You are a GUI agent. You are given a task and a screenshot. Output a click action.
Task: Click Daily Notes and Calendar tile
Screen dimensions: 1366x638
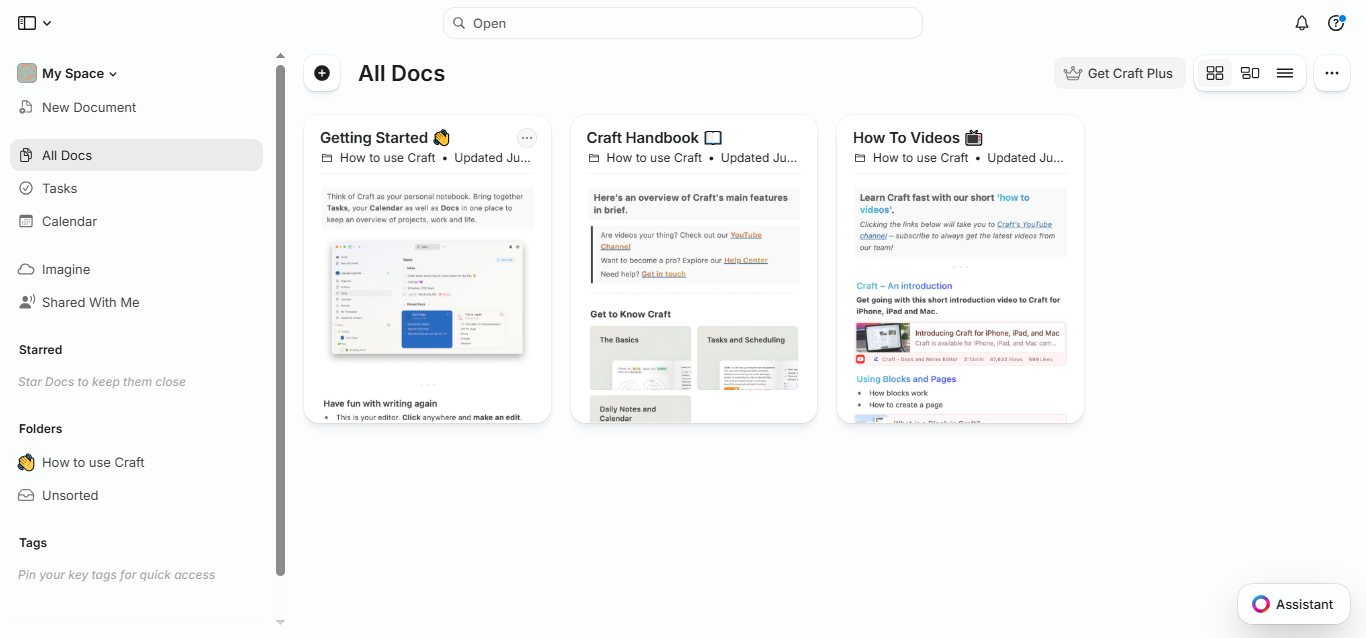(x=640, y=409)
